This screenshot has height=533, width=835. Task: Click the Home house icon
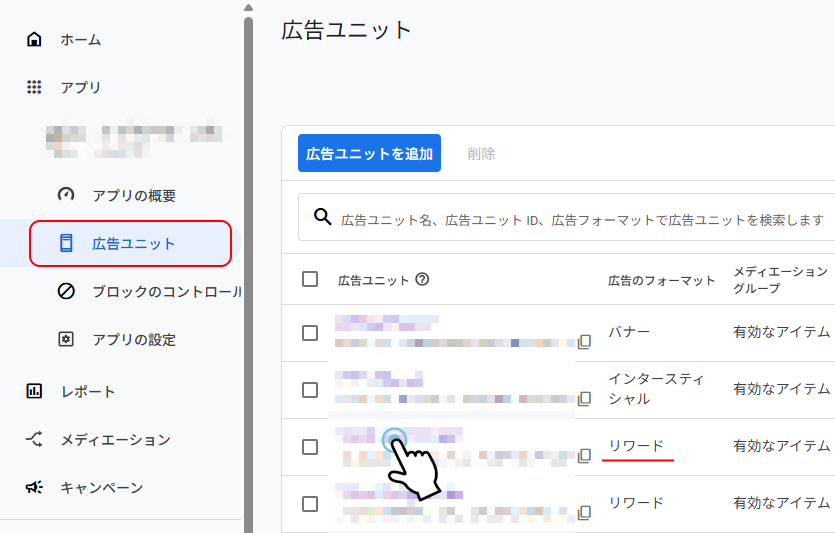coord(34,40)
